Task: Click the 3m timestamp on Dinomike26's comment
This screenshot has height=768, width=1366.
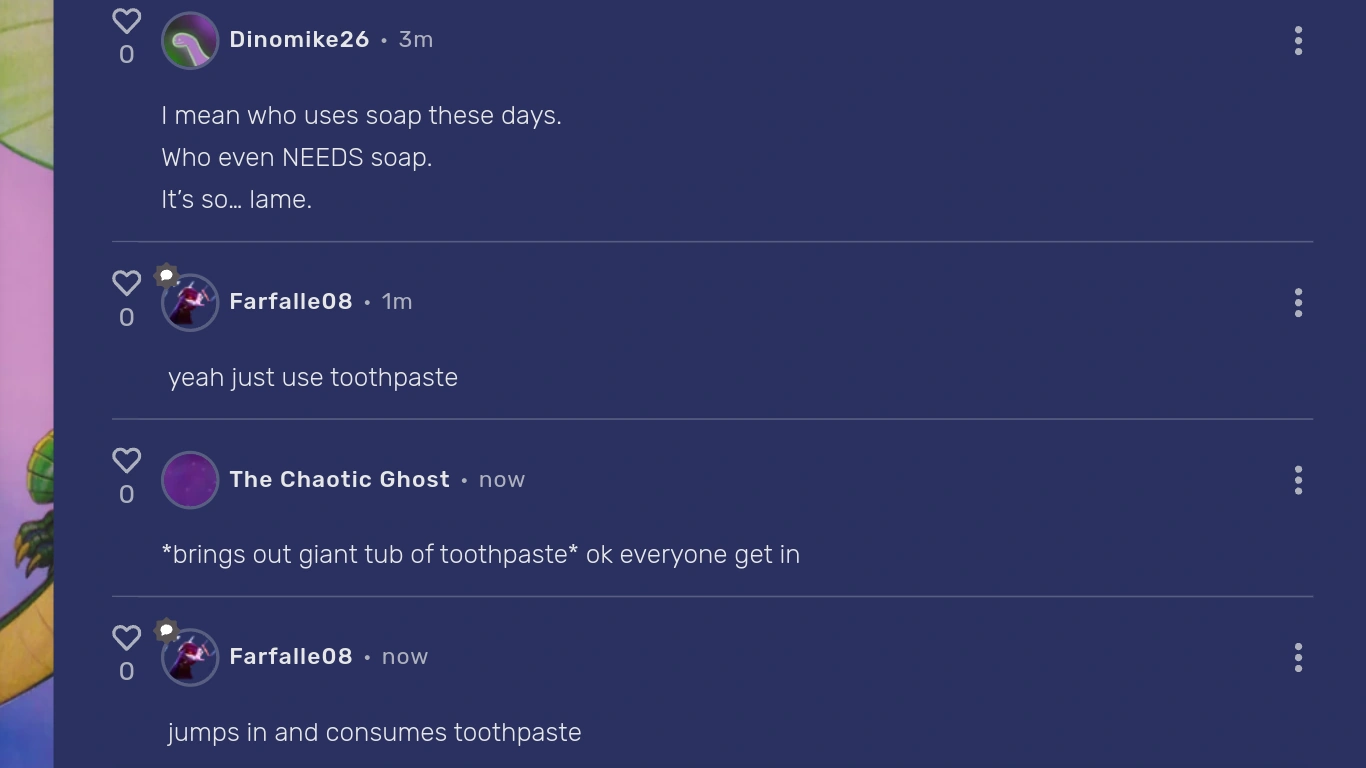Action: [416, 40]
